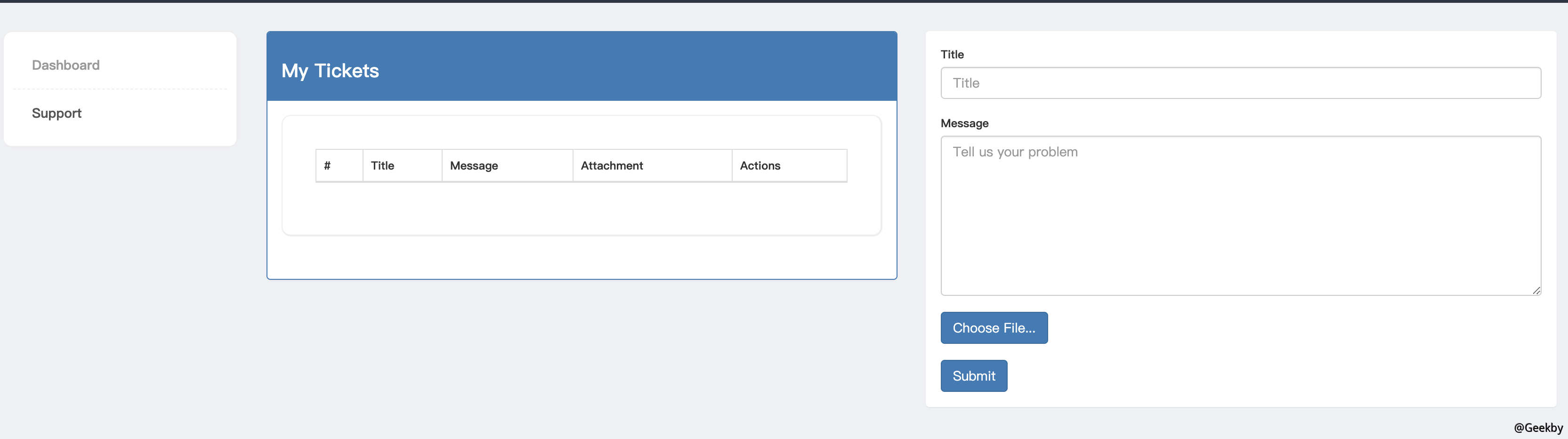Screen dimensions: 1568x439
Task: Click the # column header
Action: tap(327, 166)
